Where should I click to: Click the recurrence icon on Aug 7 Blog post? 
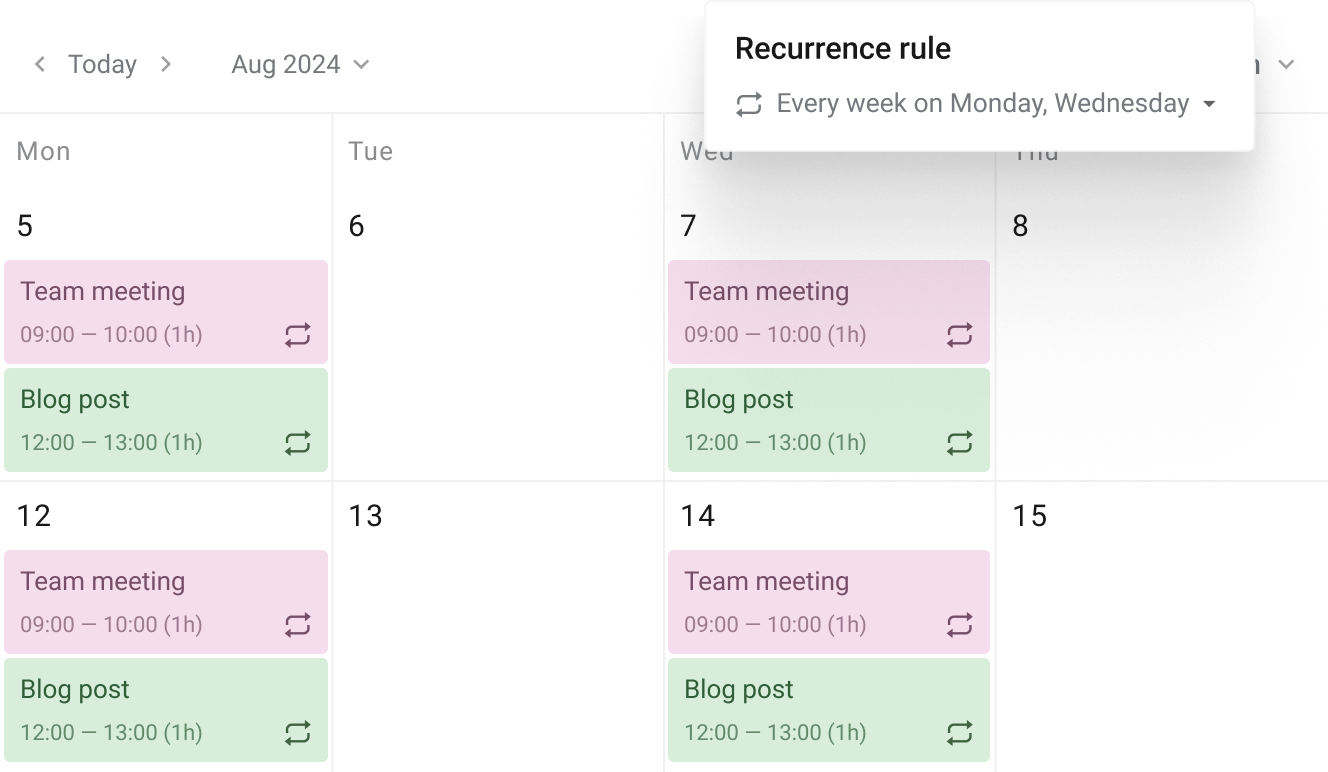[x=960, y=444]
